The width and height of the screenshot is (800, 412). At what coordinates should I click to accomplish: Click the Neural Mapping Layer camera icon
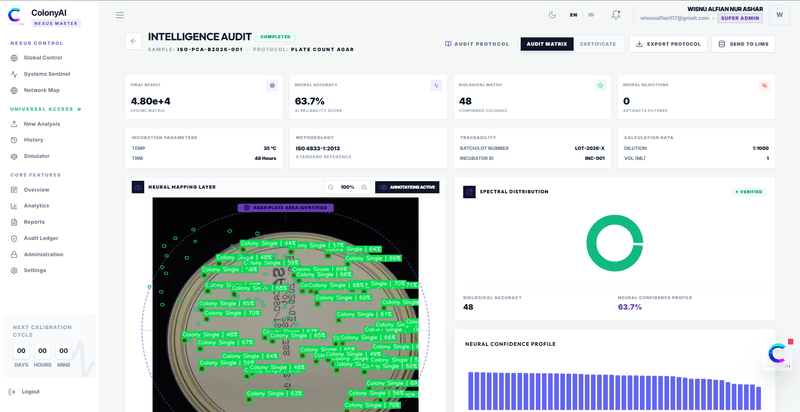coord(138,187)
